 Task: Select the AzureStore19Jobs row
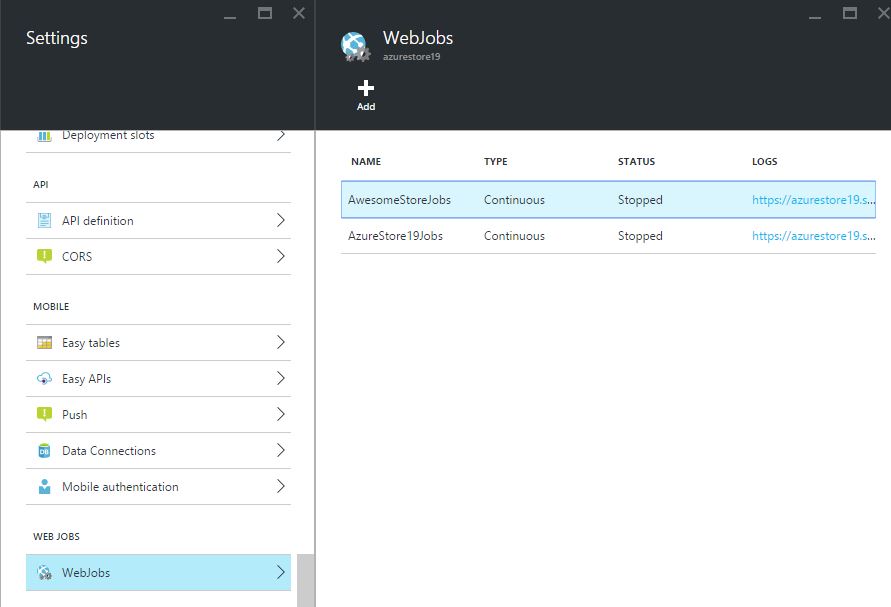click(x=608, y=236)
